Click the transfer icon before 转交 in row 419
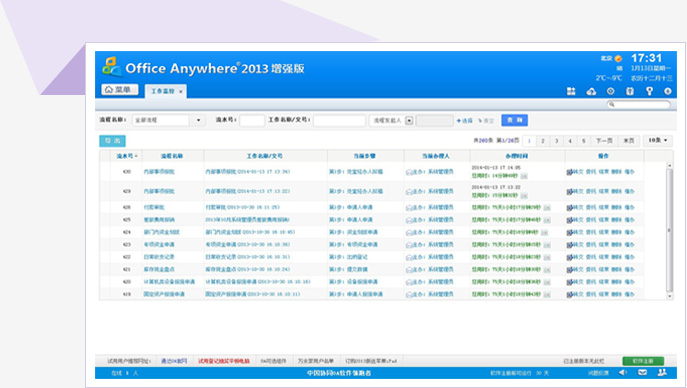 [569, 295]
